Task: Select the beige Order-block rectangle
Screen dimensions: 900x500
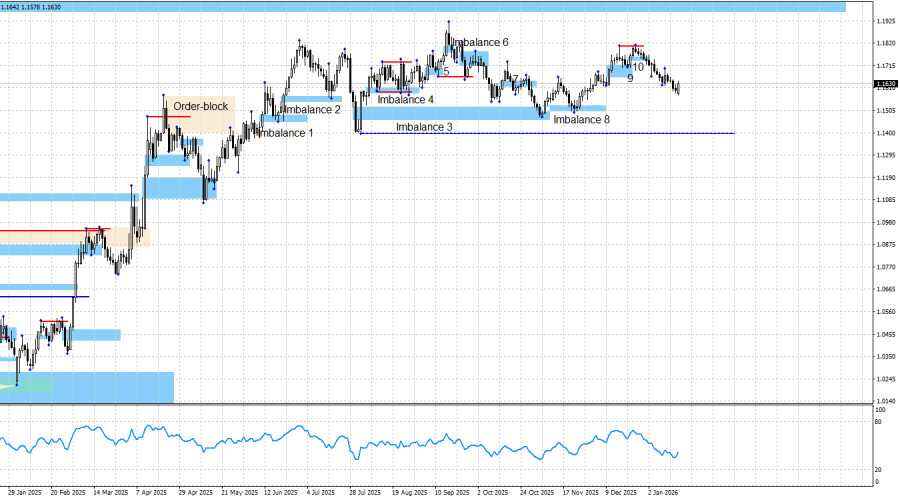Action: click(x=201, y=114)
